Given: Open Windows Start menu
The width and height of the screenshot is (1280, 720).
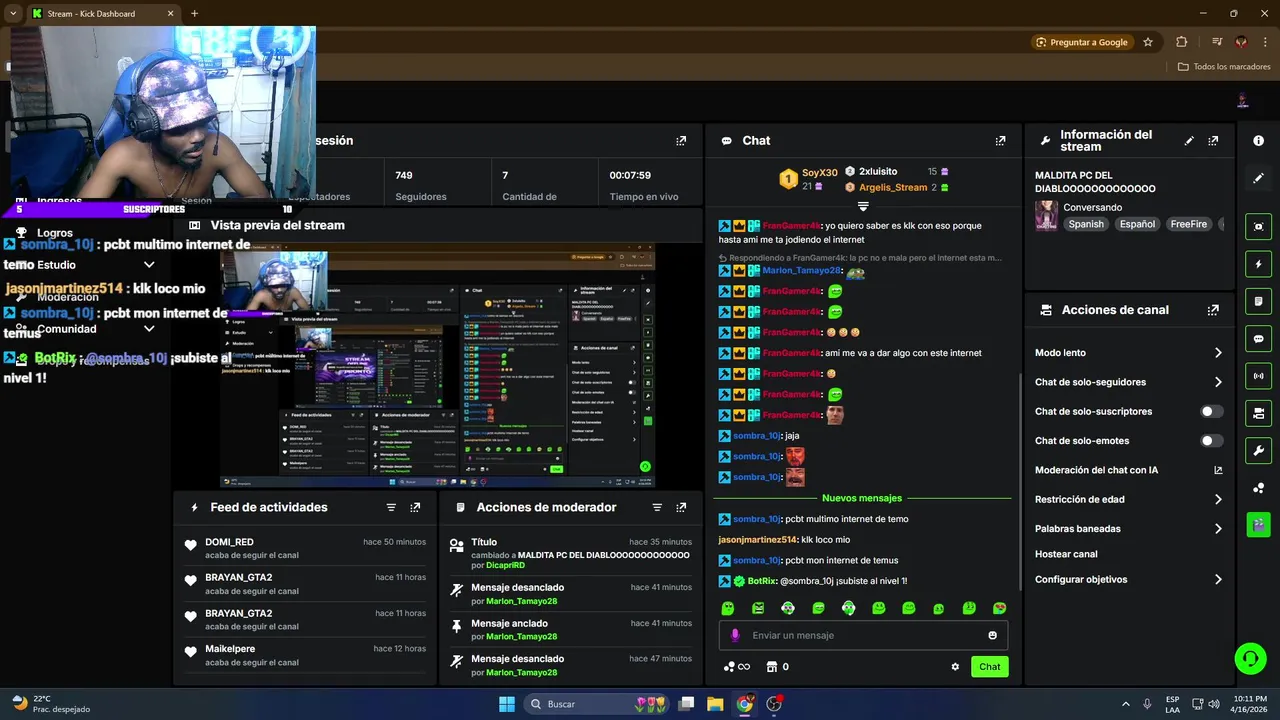Looking at the screenshot, I should [x=507, y=704].
